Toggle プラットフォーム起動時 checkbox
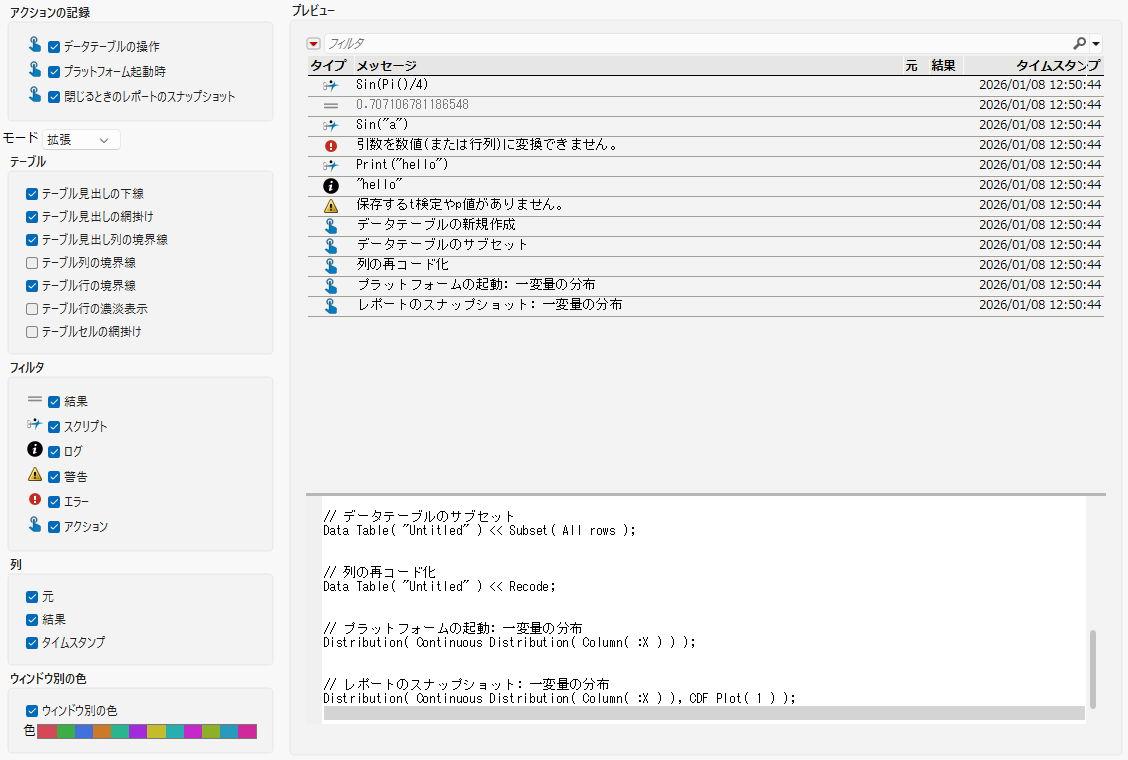The image size is (1128, 760). pos(54,72)
